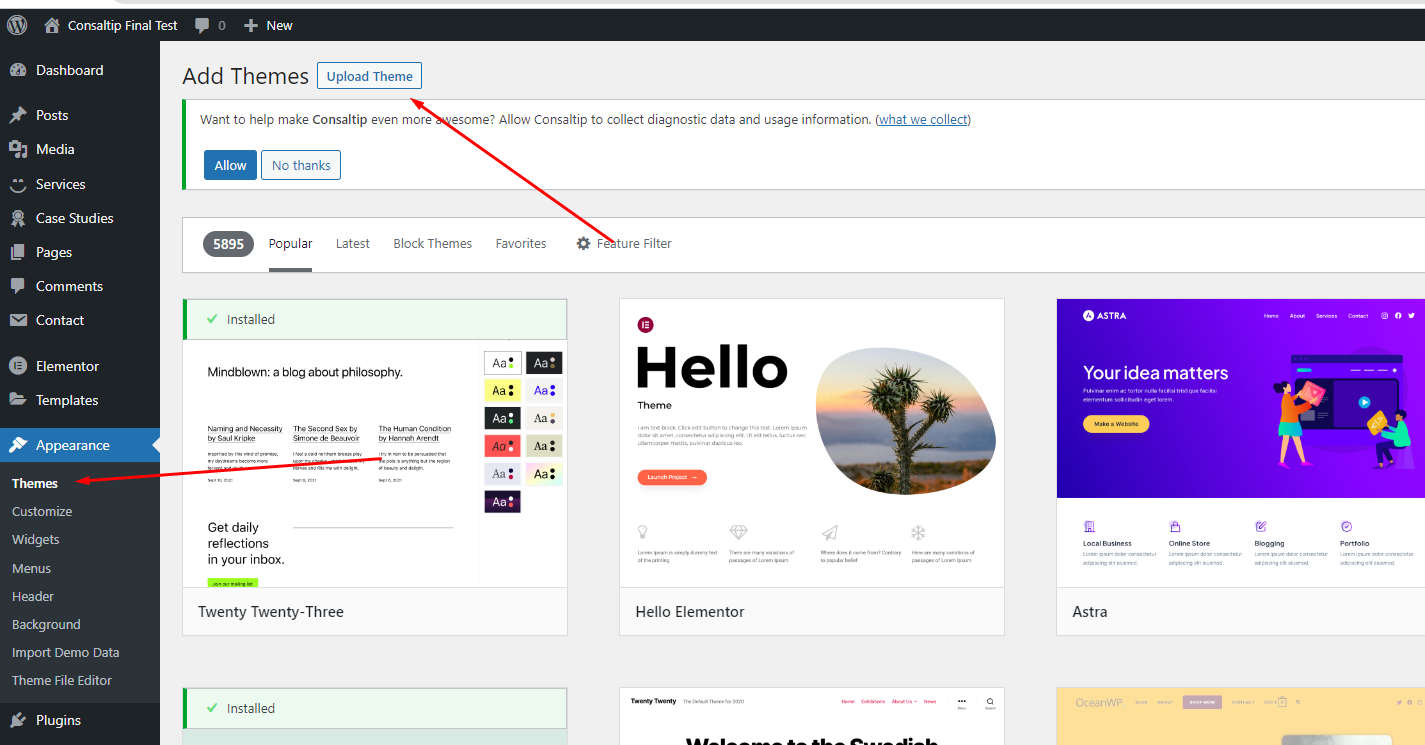Screen dimensions: 1425x745
Task: Switch to Block Themes tab
Action: (433, 243)
